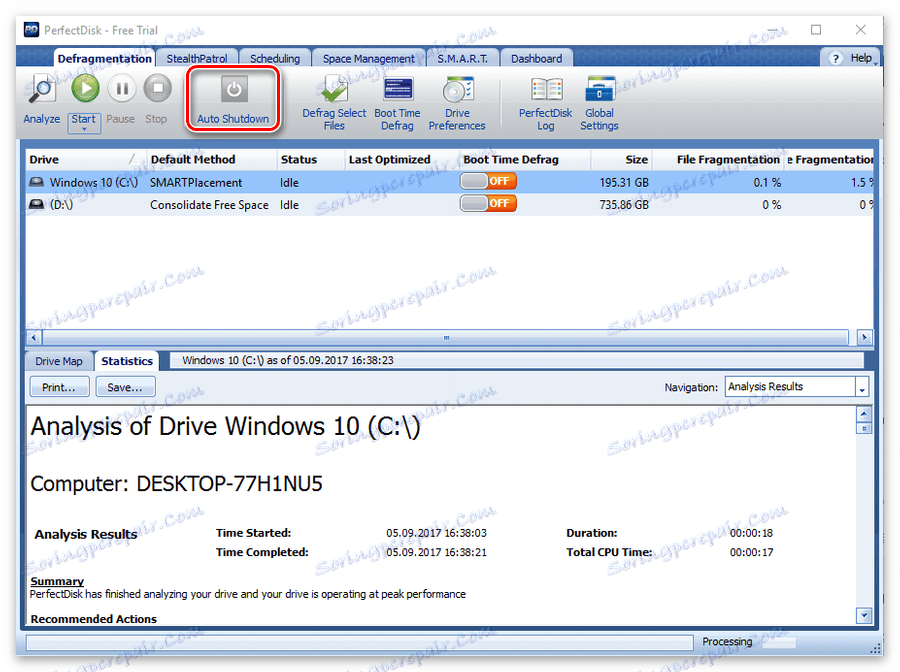Sort by Boot Time Defrag column header
Image resolution: width=900 pixels, height=672 pixels.
pos(525,160)
